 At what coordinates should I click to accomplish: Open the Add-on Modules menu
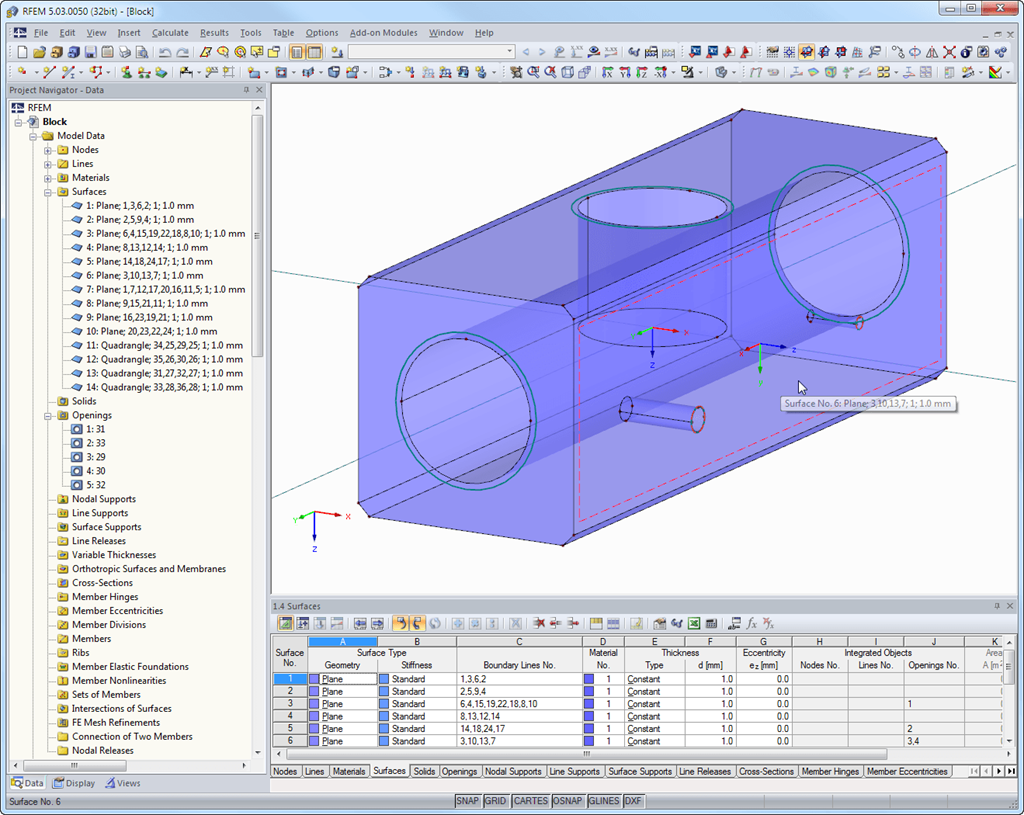tap(384, 32)
